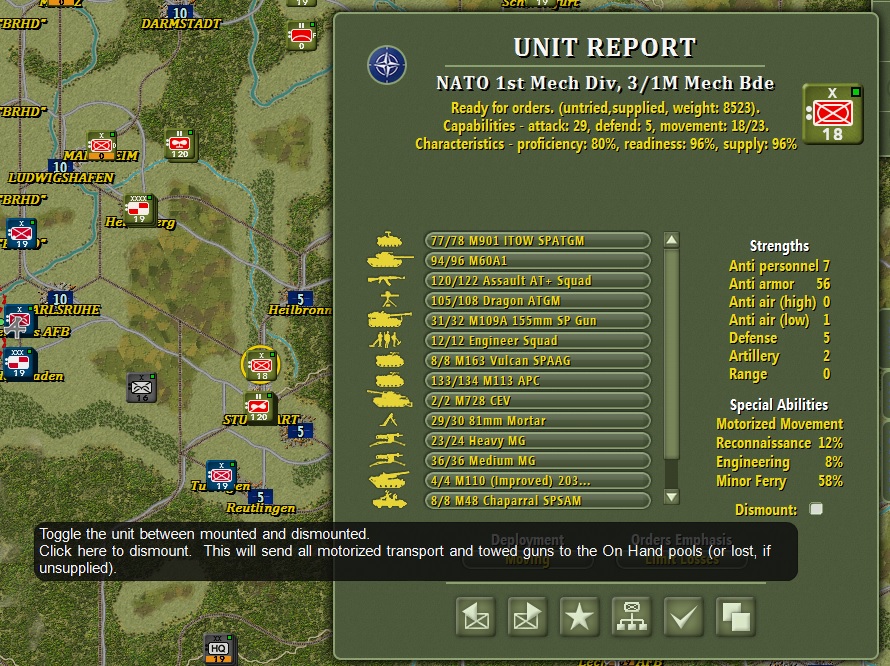Image resolution: width=890 pixels, height=666 pixels.
Task: Select the Mannheim unit counter
Action: (x=102, y=146)
